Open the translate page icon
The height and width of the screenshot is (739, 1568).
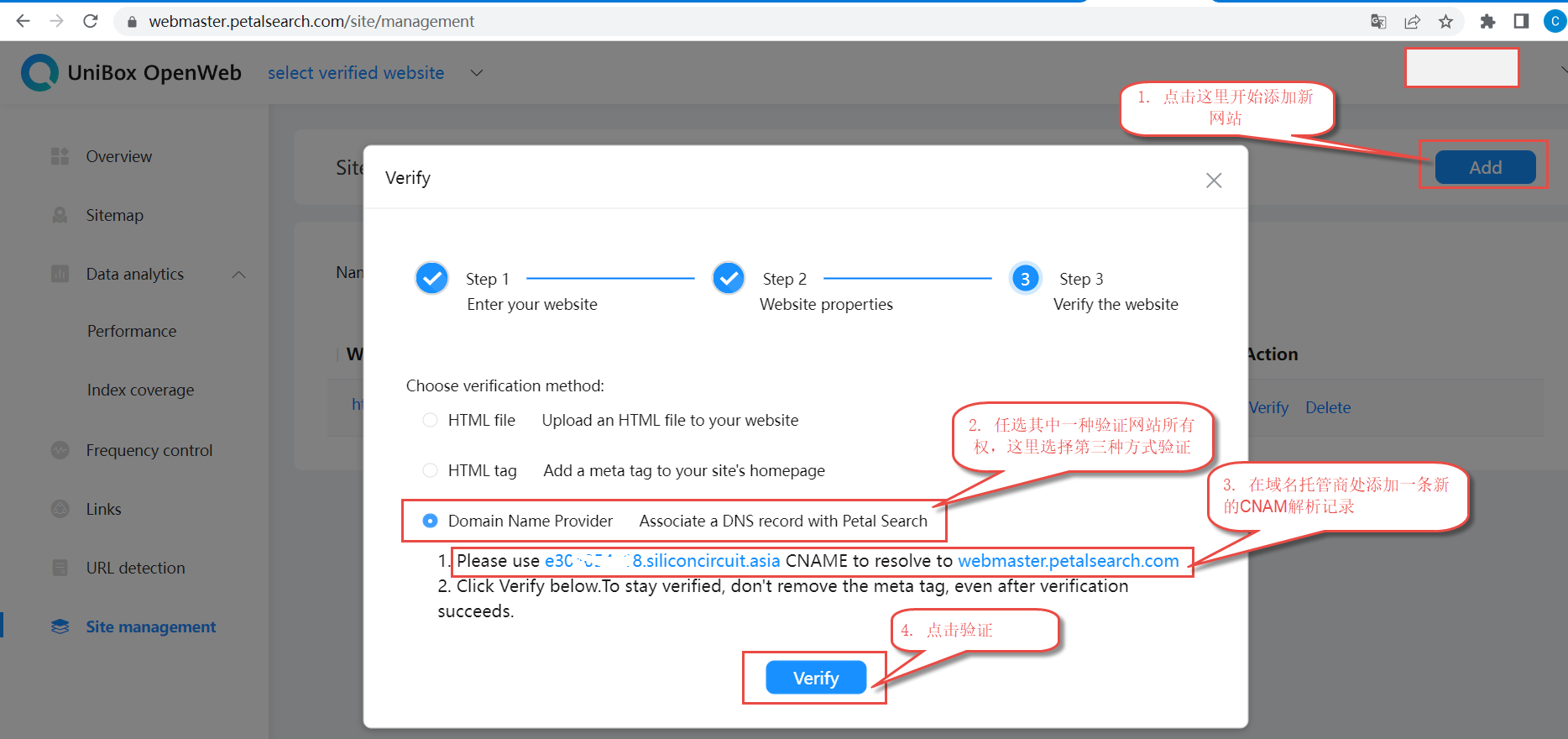1378,22
